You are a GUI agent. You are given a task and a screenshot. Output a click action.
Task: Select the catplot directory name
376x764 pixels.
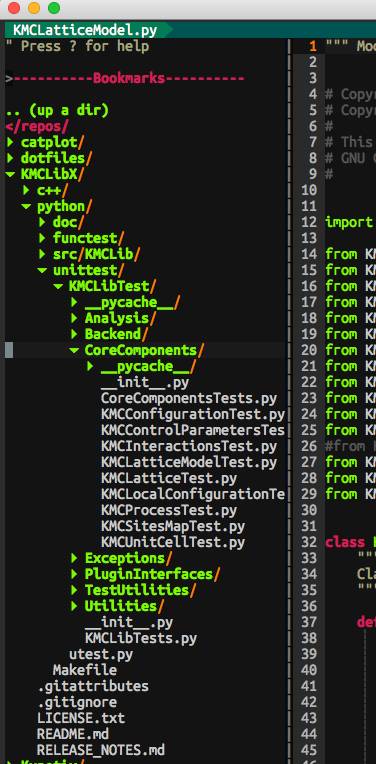49,142
